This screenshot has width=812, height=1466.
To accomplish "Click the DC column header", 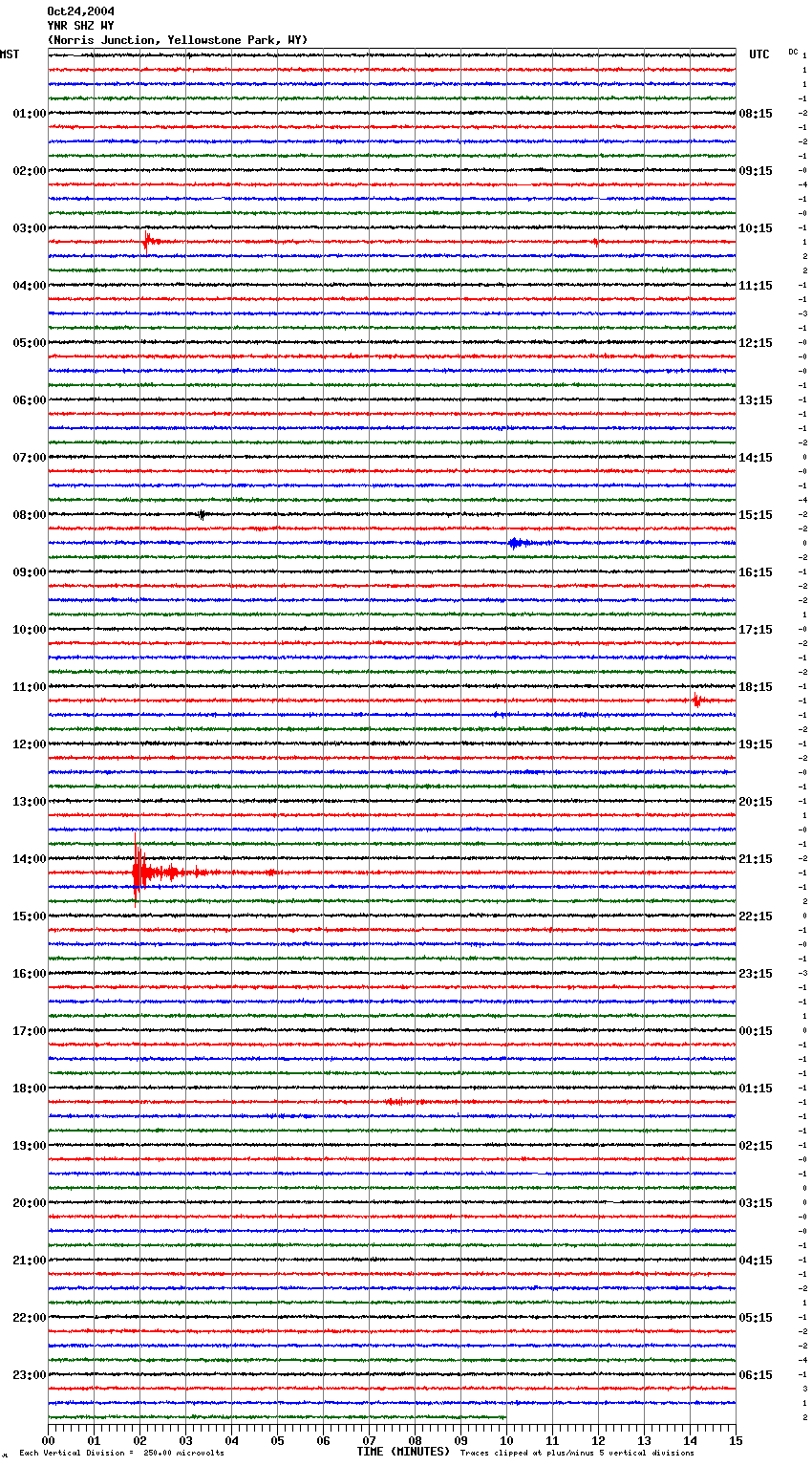I will click(793, 52).
